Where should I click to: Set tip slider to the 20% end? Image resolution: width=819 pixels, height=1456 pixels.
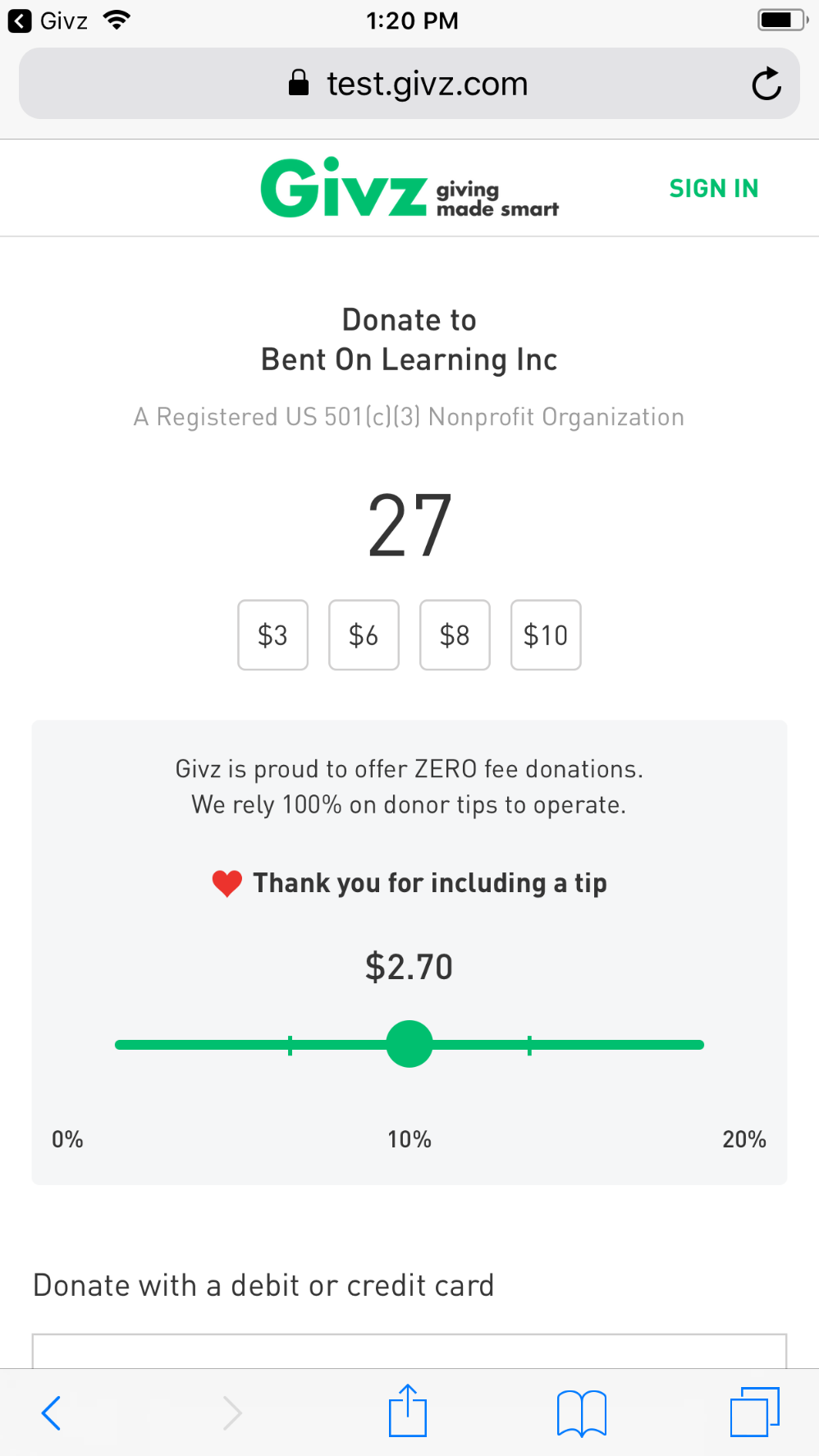click(699, 1045)
